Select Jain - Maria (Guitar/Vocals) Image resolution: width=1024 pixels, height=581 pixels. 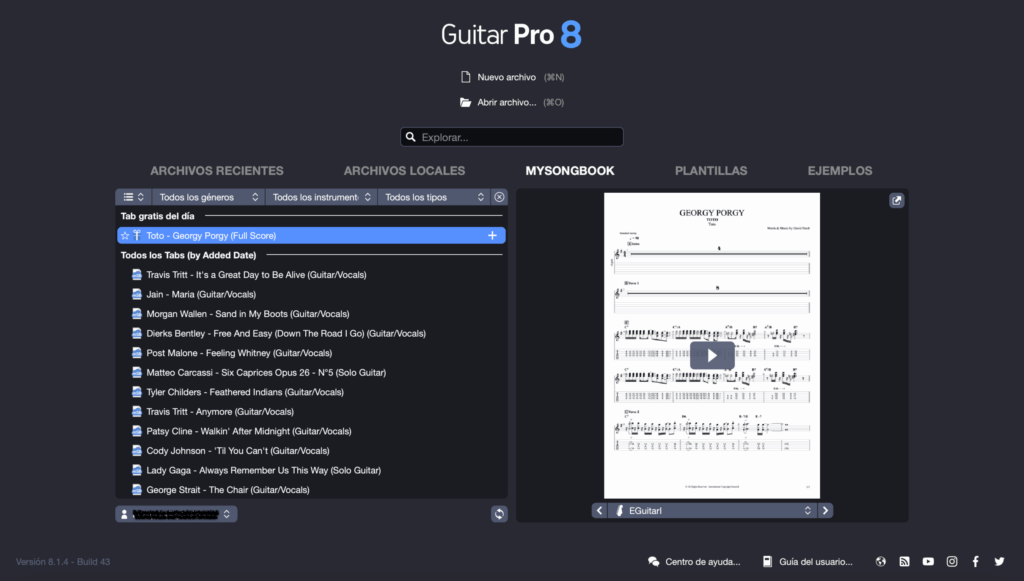(x=311, y=294)
